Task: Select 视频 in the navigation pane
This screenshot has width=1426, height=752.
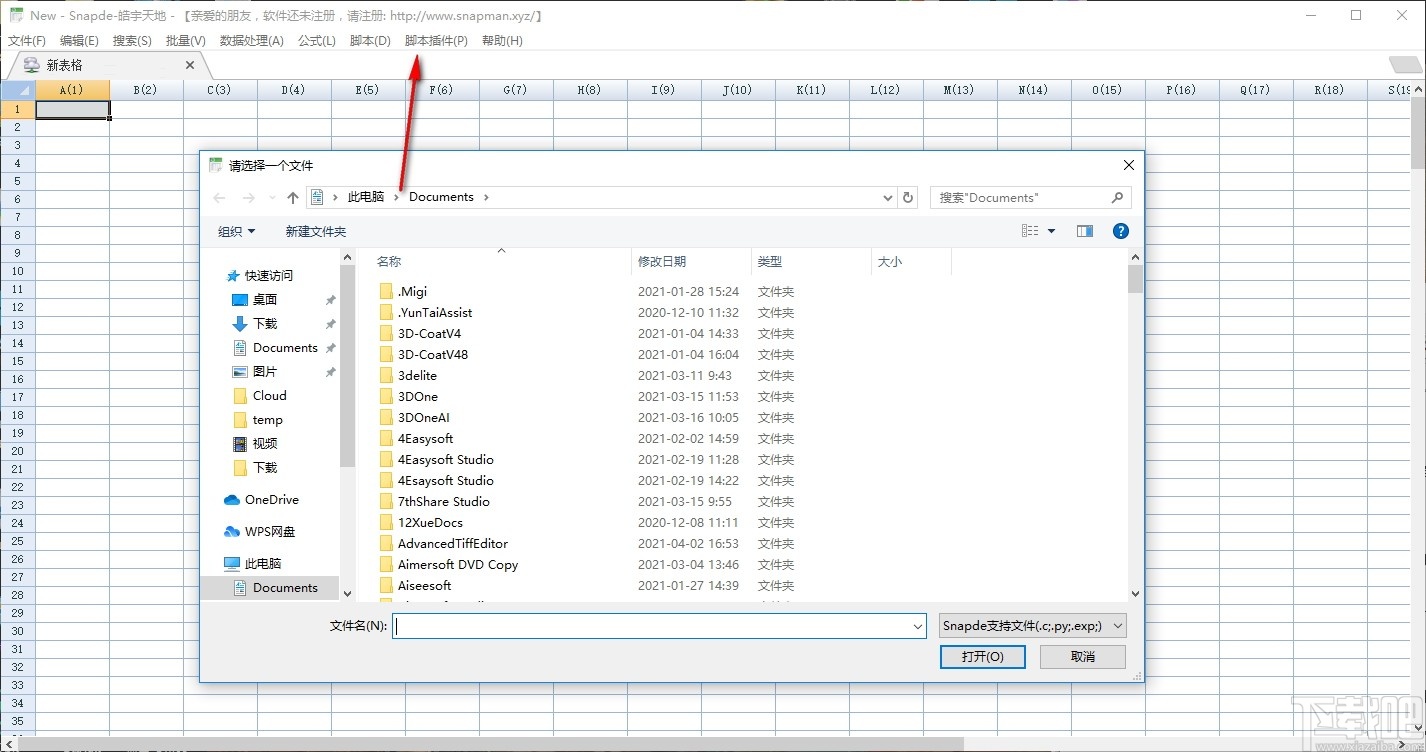Action: pyautogui.click(x=255, y=443)
